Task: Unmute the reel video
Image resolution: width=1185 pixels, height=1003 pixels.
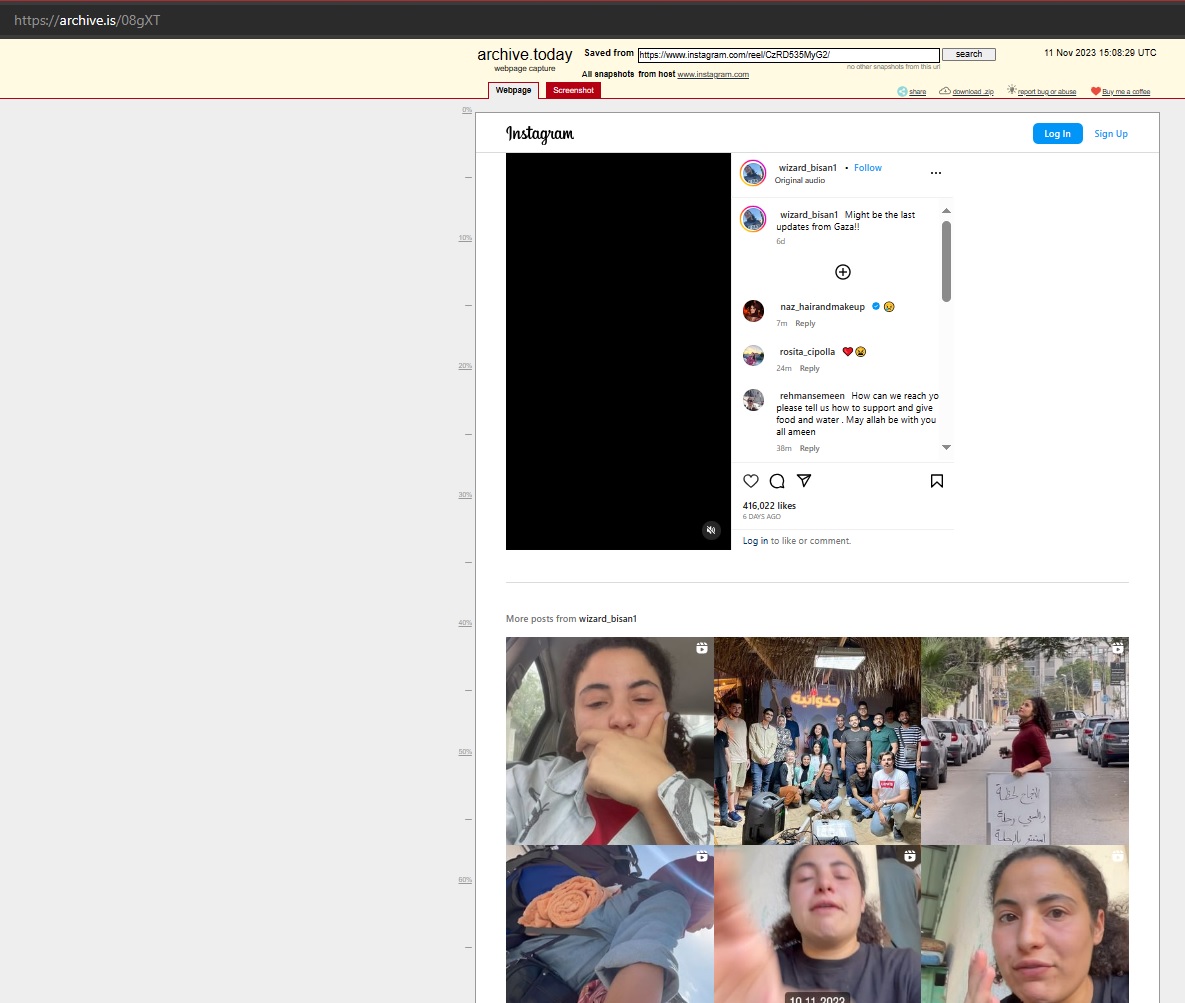Action: tap(711, 530)
